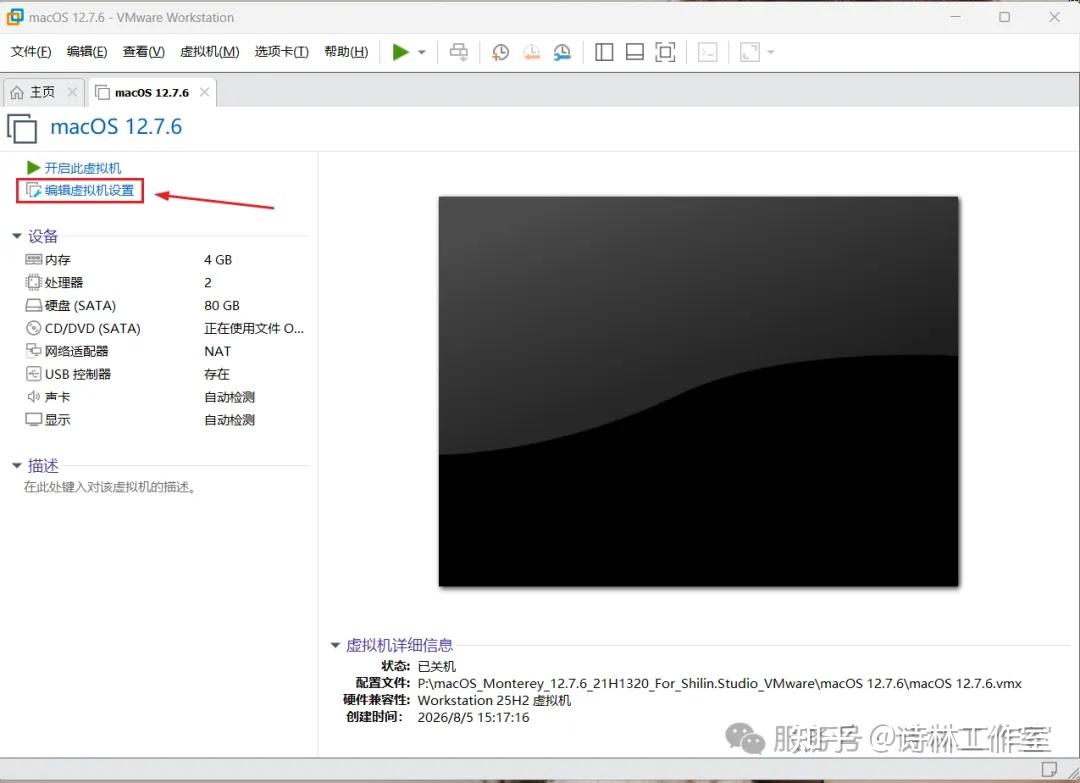Click the VMware Workstation title bar logo
Image resolution: width=1080 pixels, height=783 pixels.
(x=14, y=17)
